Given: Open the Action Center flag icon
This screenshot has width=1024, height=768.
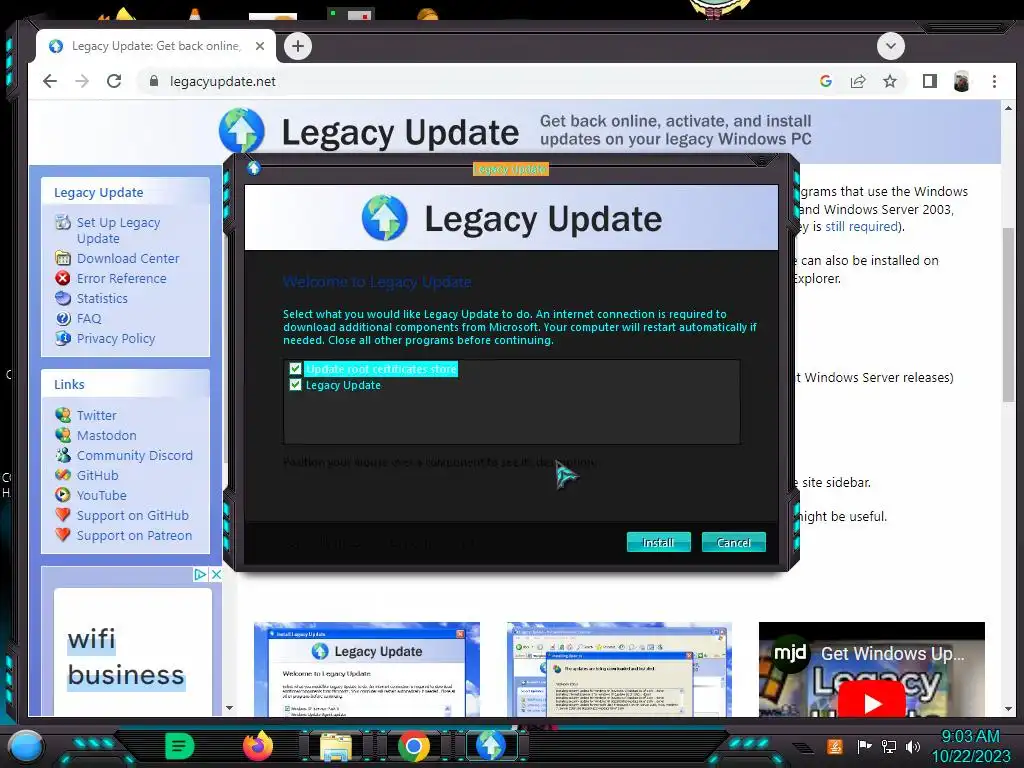Looking at the screenshot, I should (x=864, y=746).
